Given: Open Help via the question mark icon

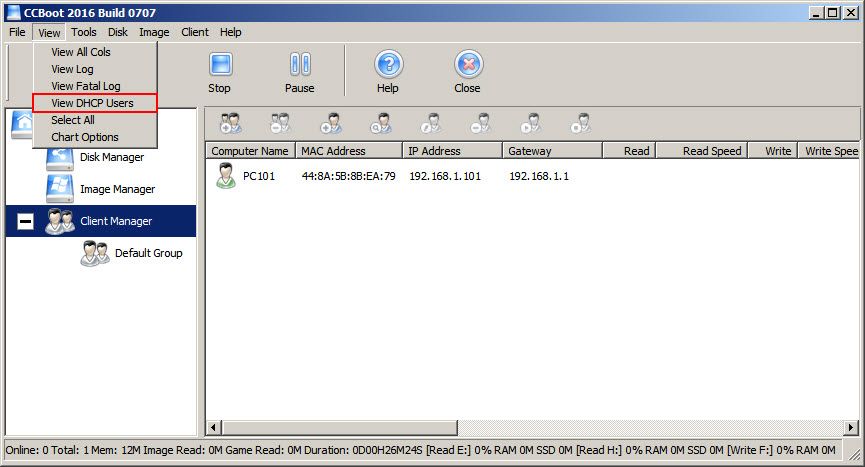Looking at the screenshot, I should 388,65.
